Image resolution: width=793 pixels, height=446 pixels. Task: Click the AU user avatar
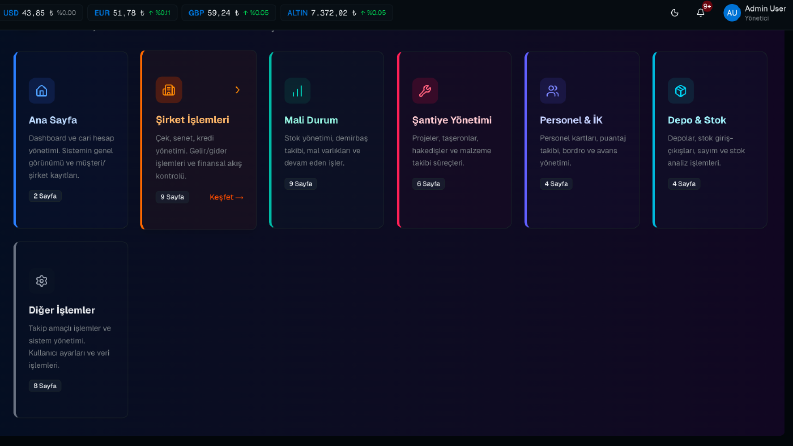tap(732, 13)
